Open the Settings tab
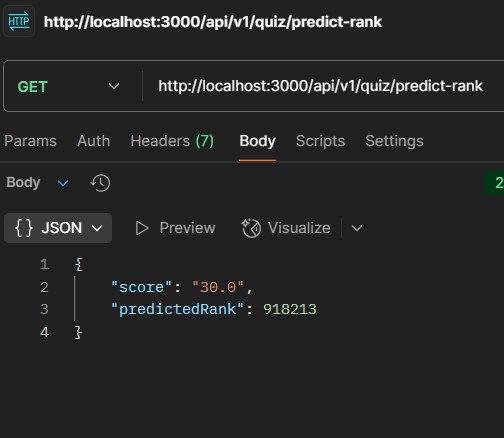 coord(394,141)
